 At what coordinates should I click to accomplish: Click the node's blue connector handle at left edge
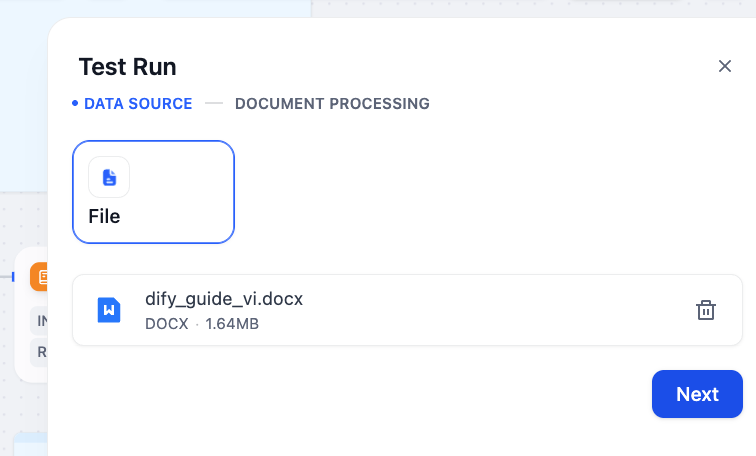pos(13,277)
